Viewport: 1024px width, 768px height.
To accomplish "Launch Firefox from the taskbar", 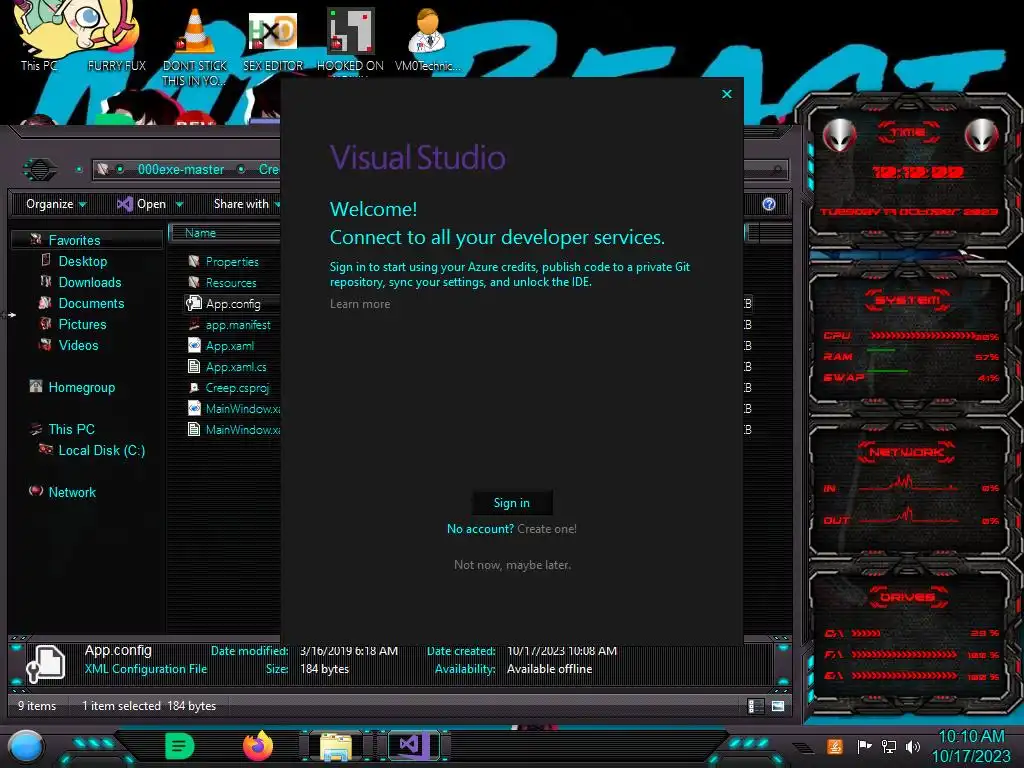I will click(258, 746).
